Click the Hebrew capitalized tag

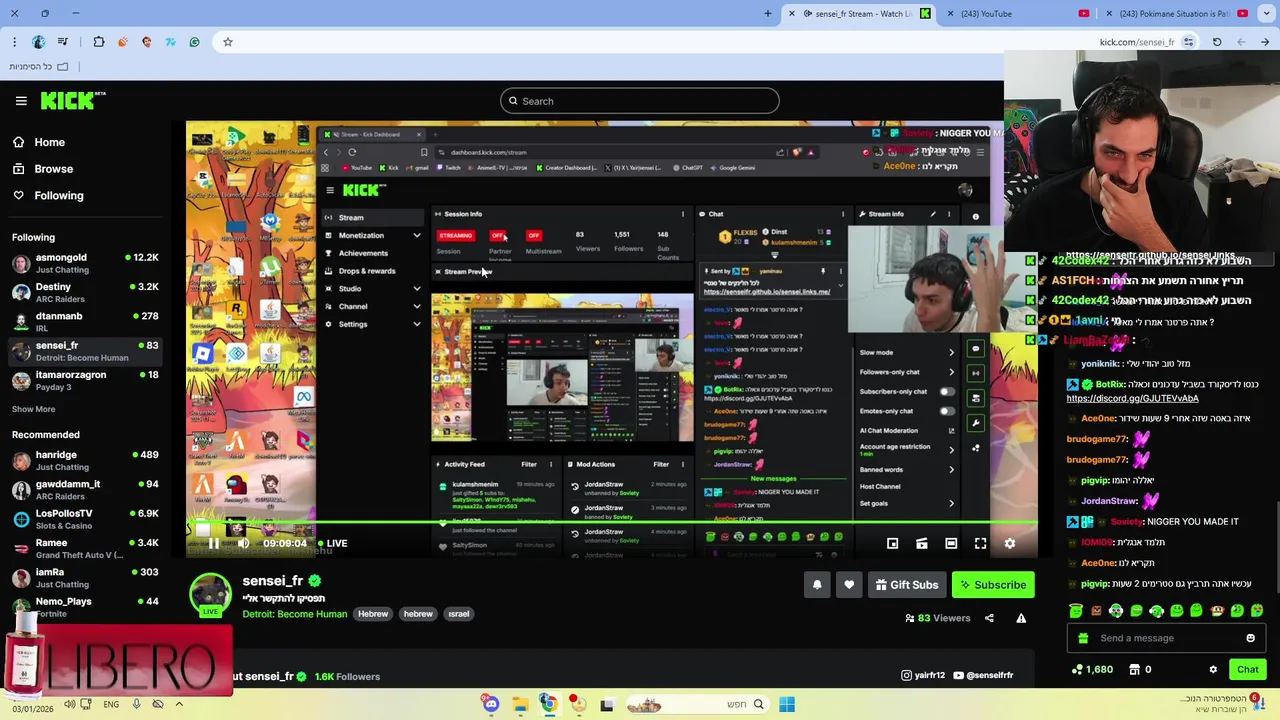point(373,614)
